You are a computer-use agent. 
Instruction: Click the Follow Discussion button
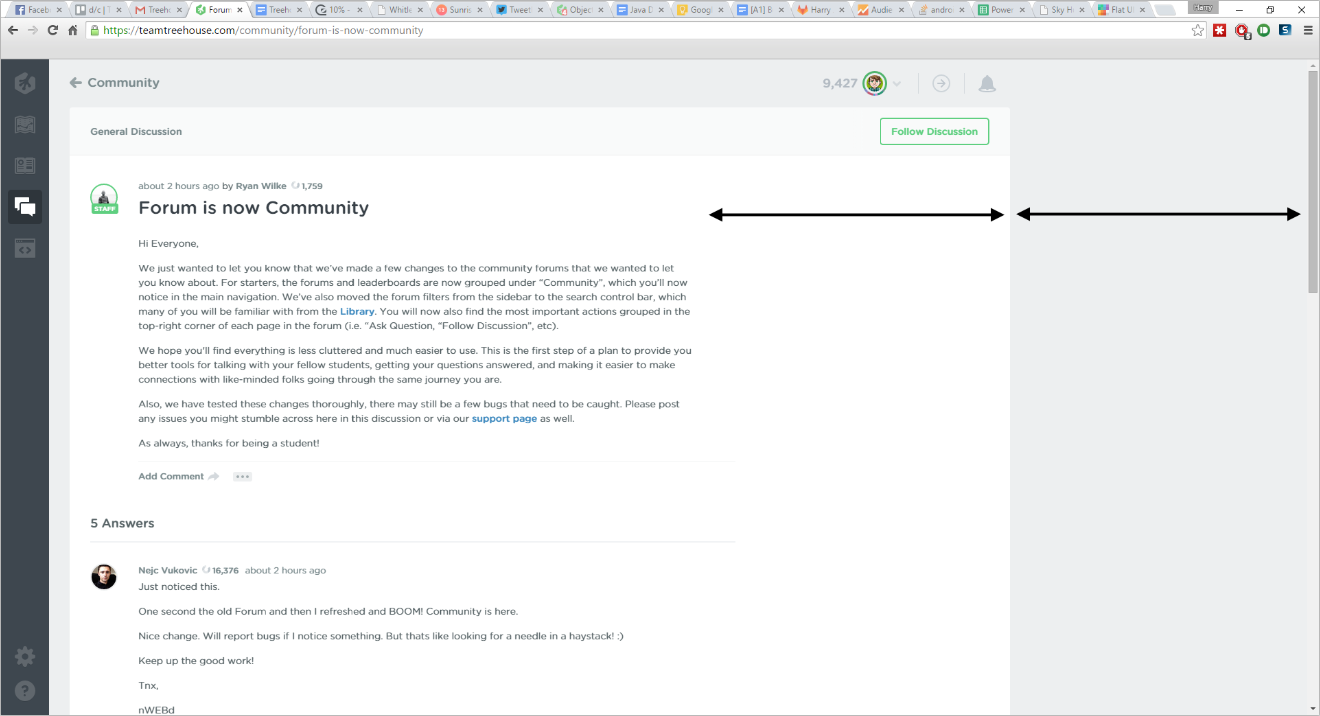tap(934, 131)
